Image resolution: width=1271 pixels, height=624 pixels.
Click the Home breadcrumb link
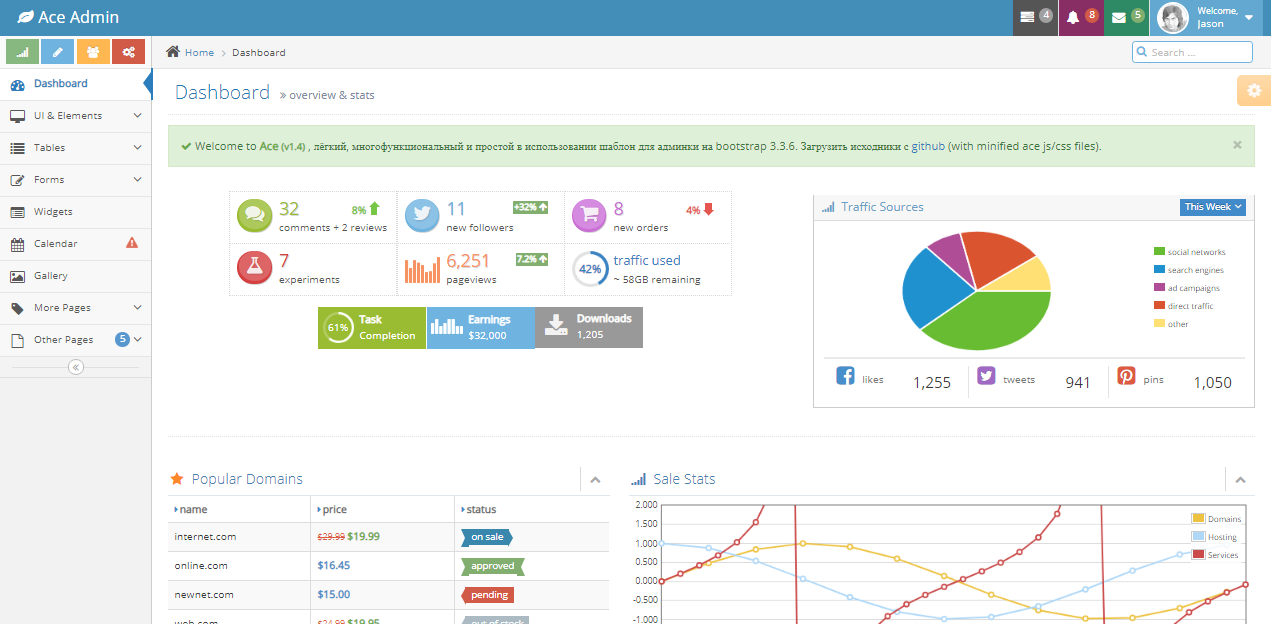coord(199,52)
